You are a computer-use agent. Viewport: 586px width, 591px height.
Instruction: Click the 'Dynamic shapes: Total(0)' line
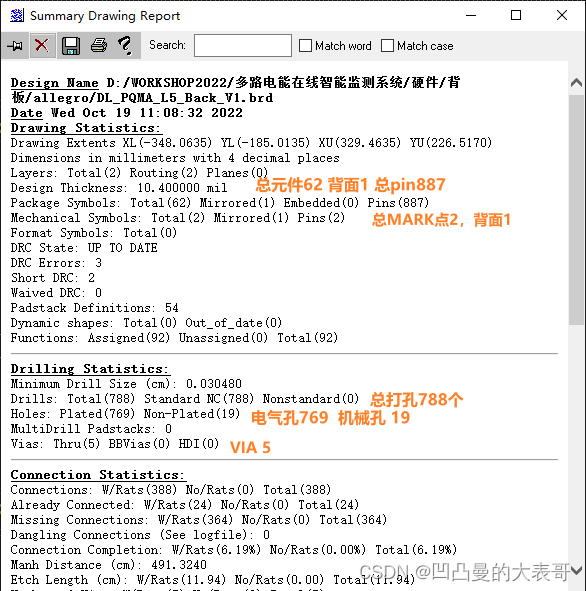tap(146, 323)
